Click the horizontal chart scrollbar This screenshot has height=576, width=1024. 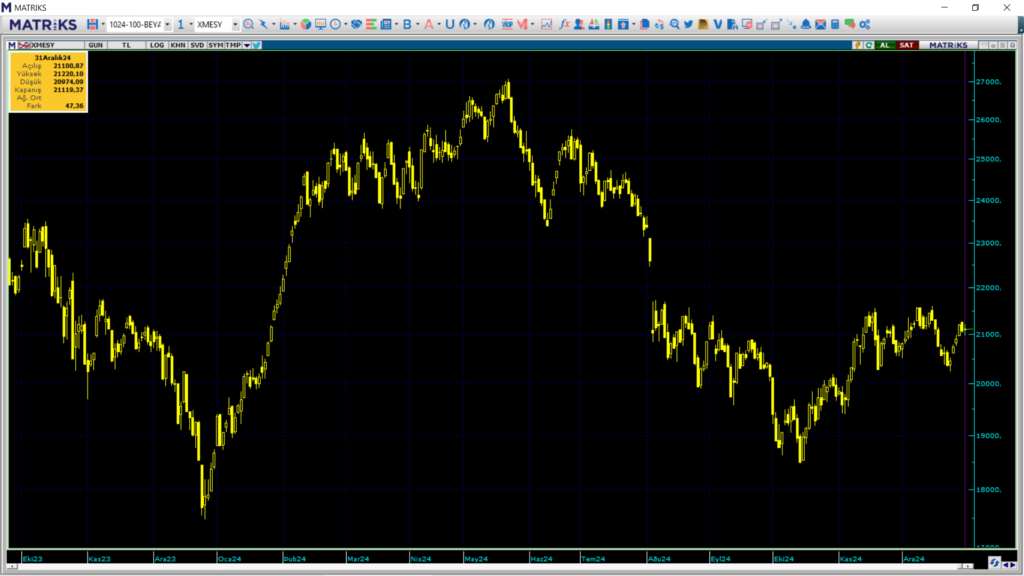tap(490, 566)
